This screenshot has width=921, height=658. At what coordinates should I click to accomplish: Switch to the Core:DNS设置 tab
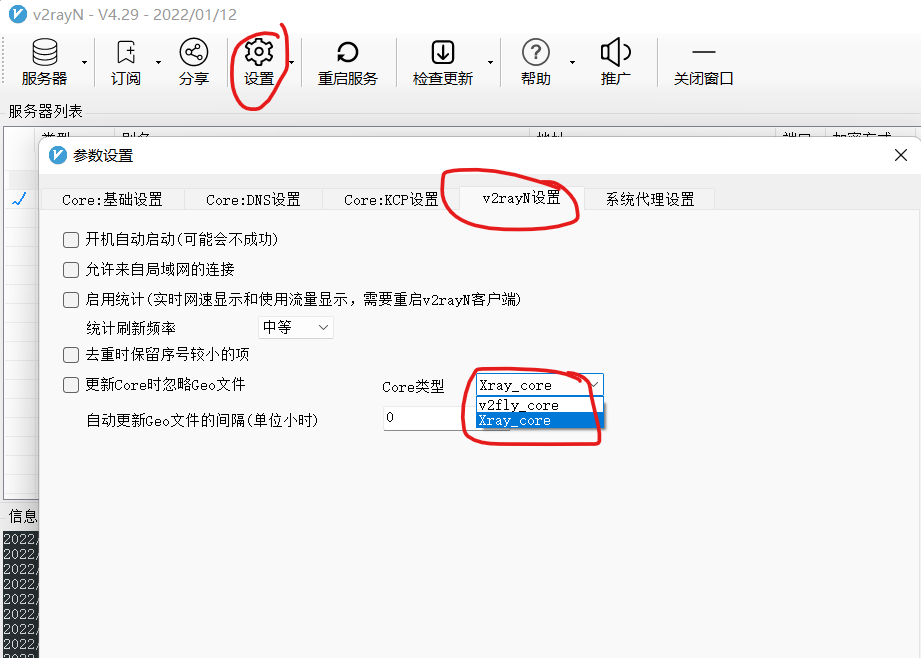253,200
